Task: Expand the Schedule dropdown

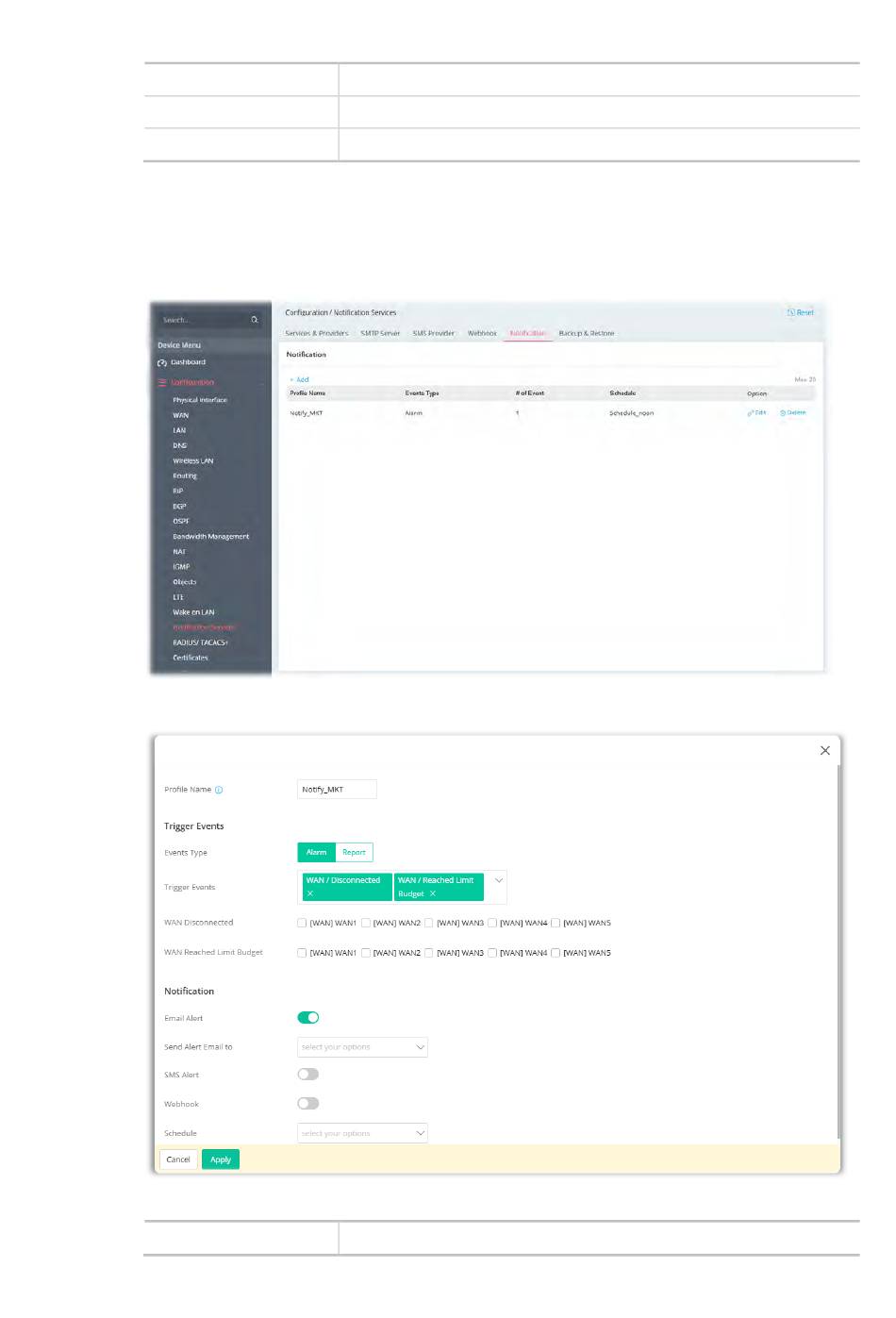Action: pos(362,1133)
